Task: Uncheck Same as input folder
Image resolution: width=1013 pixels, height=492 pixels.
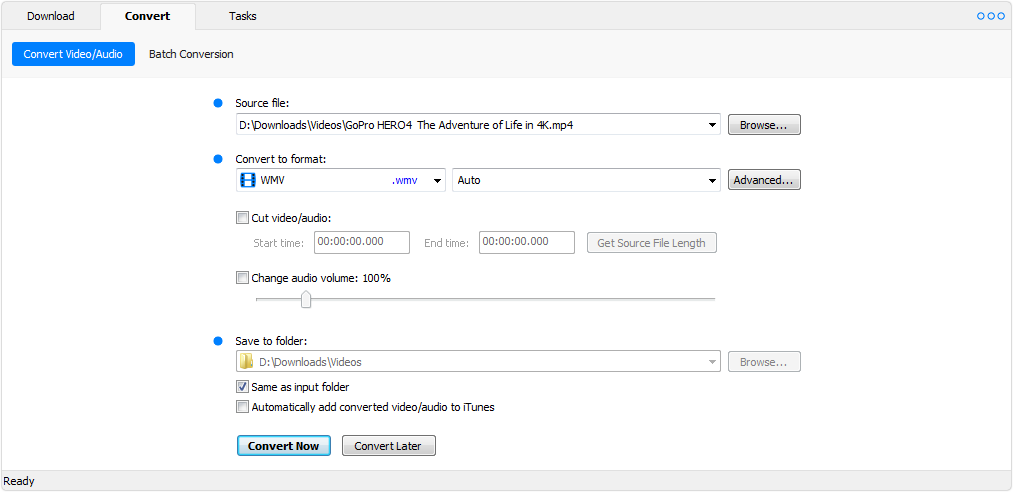Action: [x=242, y=387]
